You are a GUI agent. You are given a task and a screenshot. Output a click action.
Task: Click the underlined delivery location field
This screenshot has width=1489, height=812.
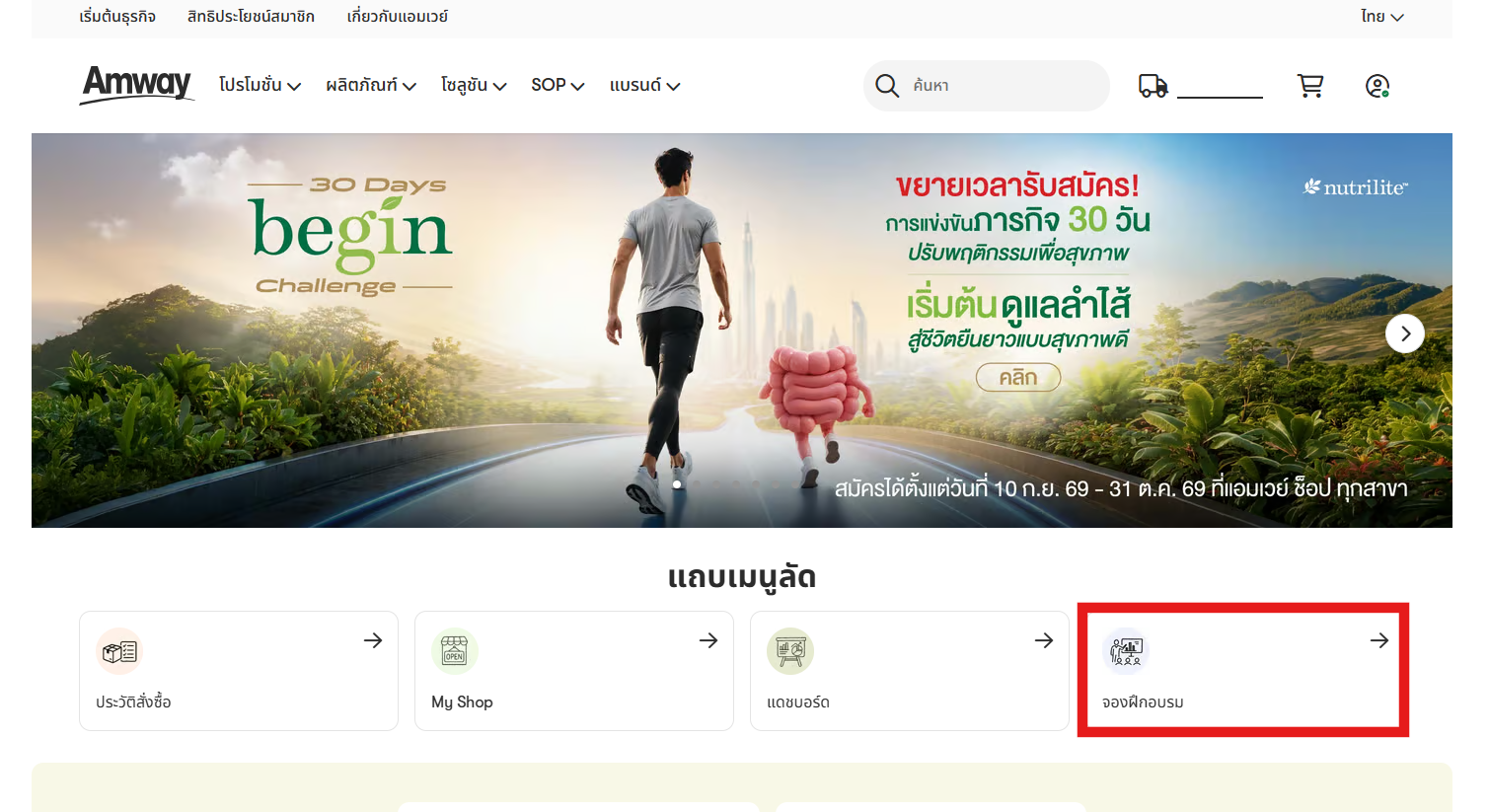click(1220, 87)
